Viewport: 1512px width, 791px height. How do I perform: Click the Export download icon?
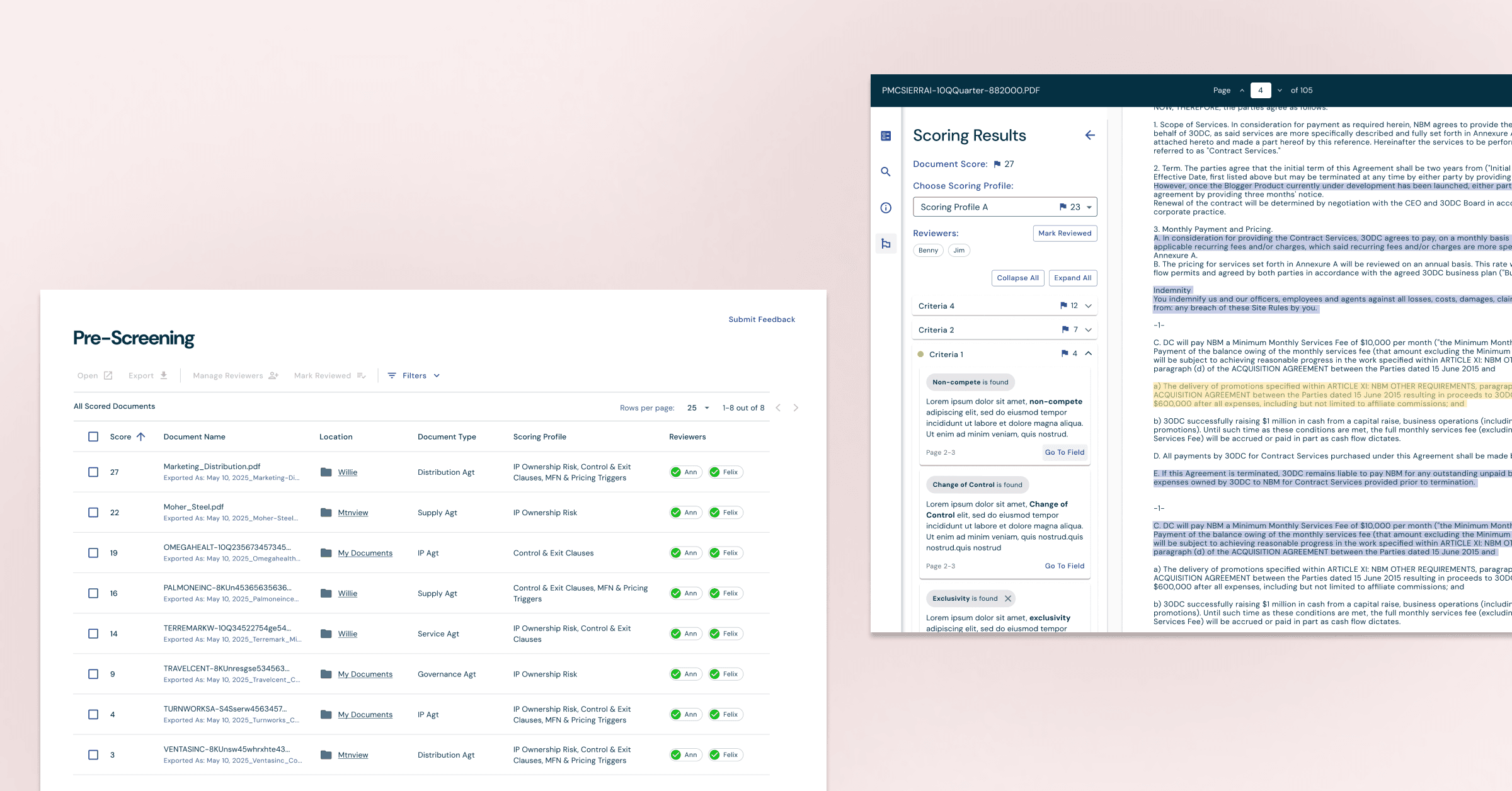pyautogui.click(x=164, y=375)
